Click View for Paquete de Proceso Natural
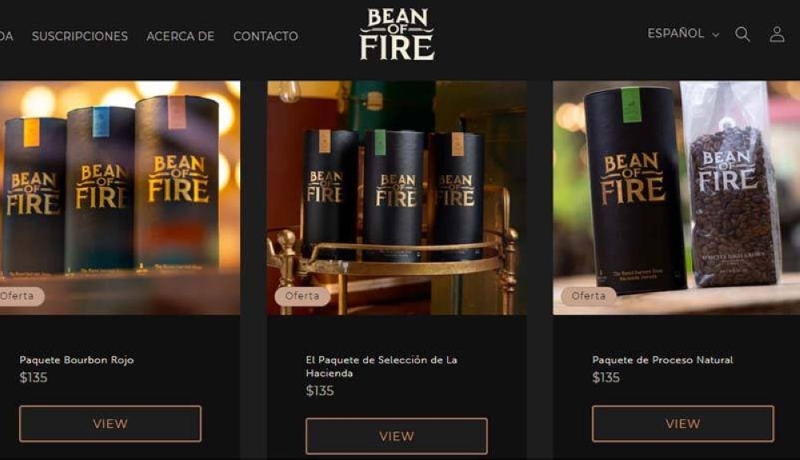Screen dimensions: 800x460 point(683,423)
